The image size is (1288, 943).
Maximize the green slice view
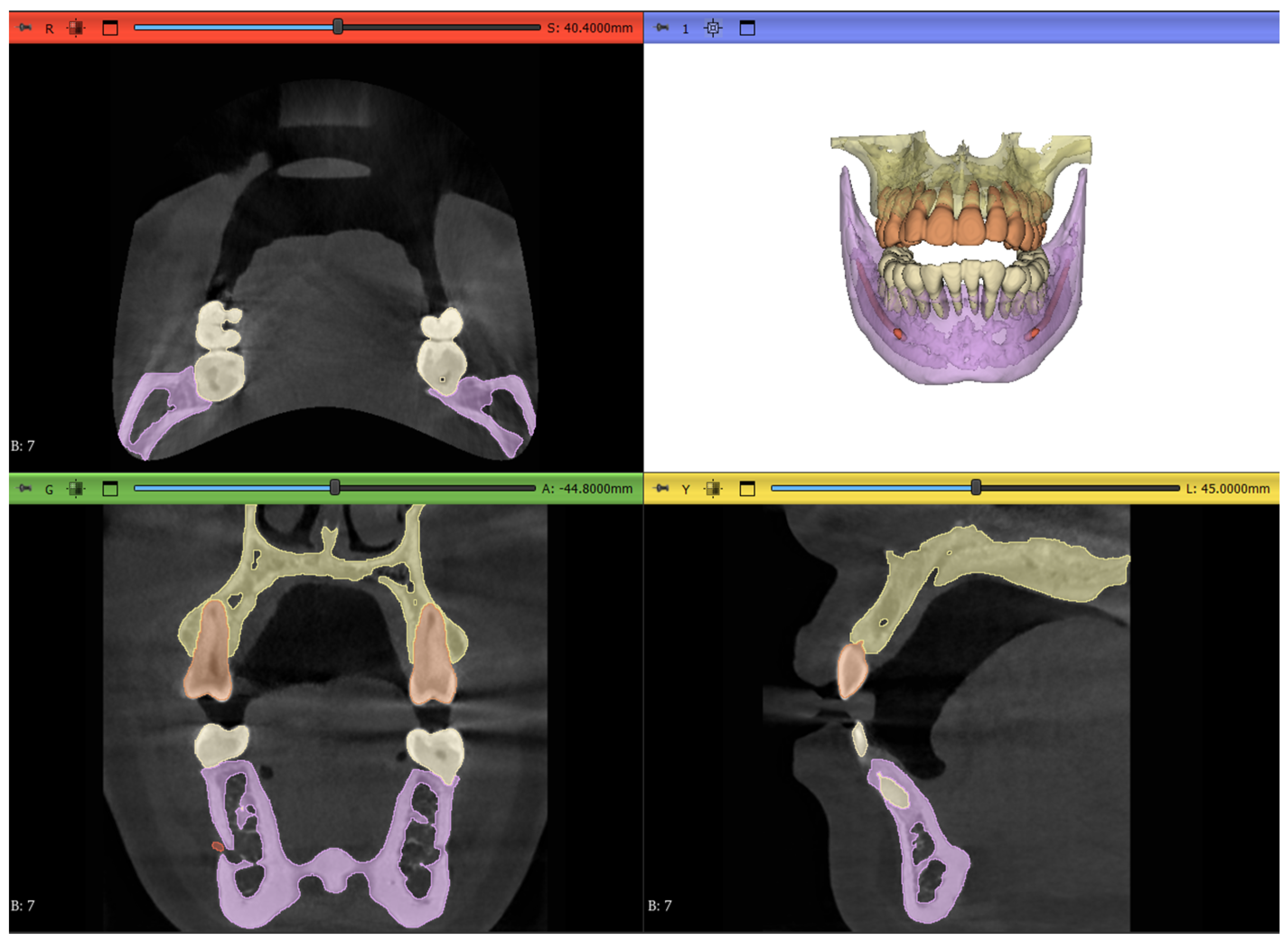coord(110,489)
